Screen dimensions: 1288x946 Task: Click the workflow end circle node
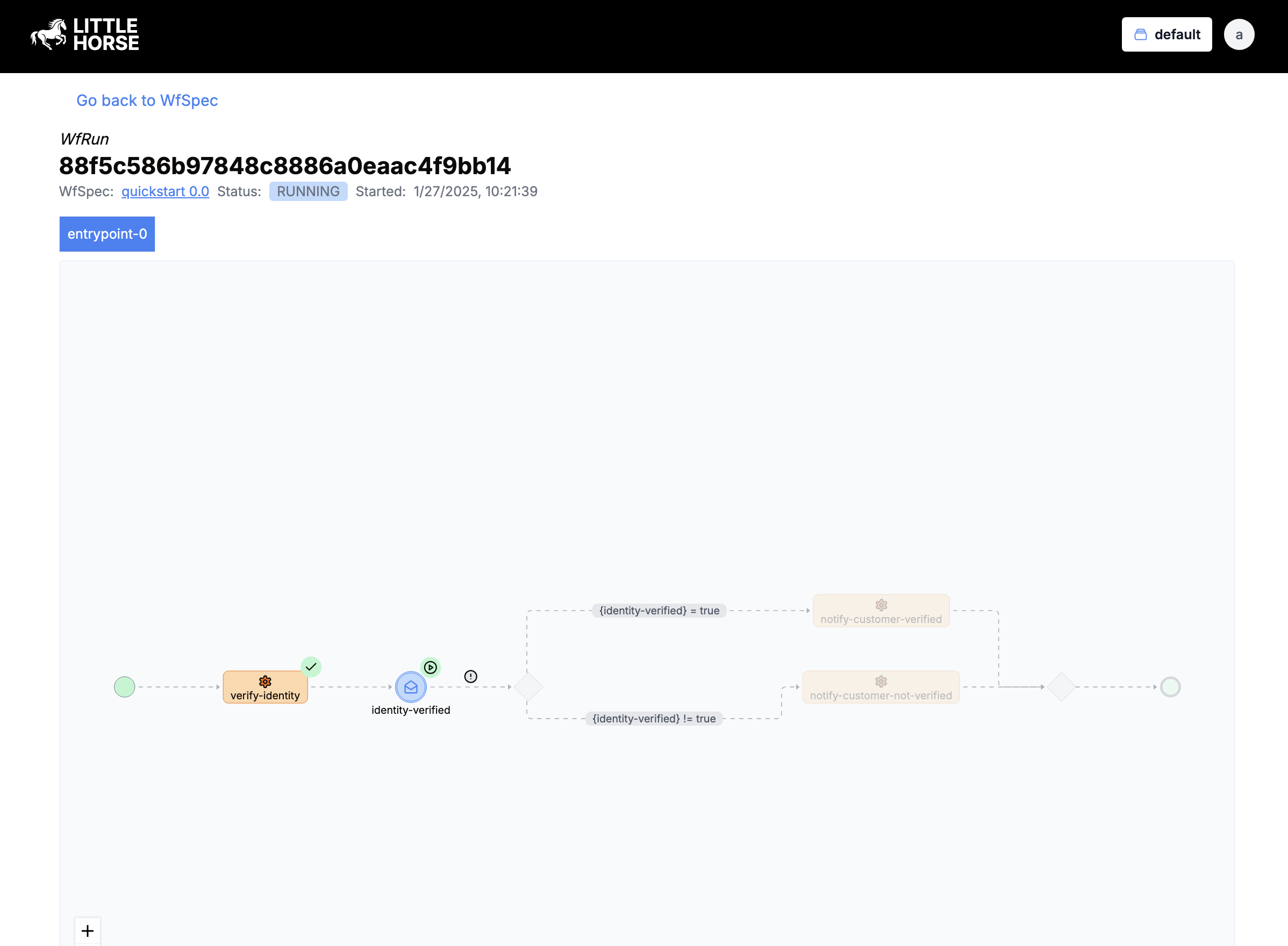click(x=1171, y=686)
